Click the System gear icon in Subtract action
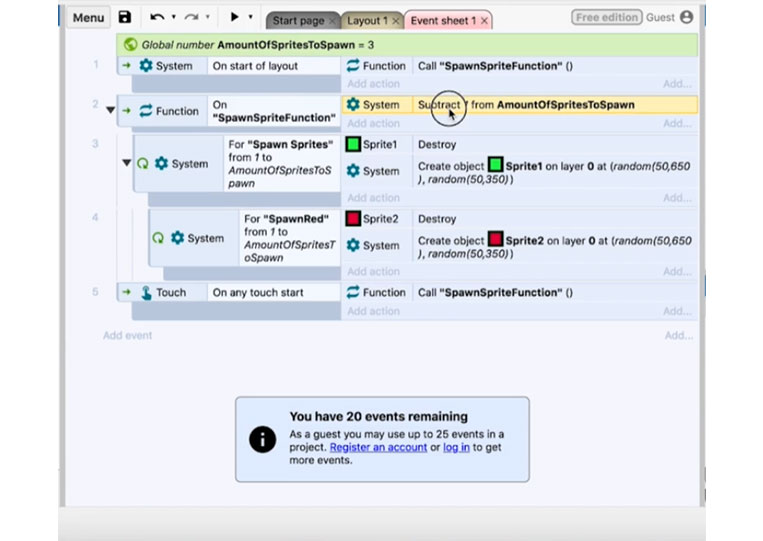Image resolution: width=763 pixels, height=541 pixels. [353, 105]
